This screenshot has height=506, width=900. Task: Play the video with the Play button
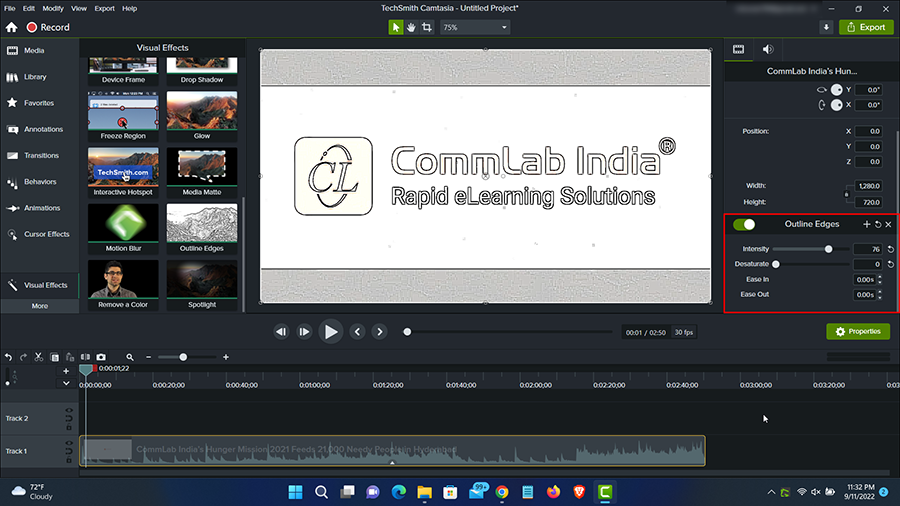point(331,332)
